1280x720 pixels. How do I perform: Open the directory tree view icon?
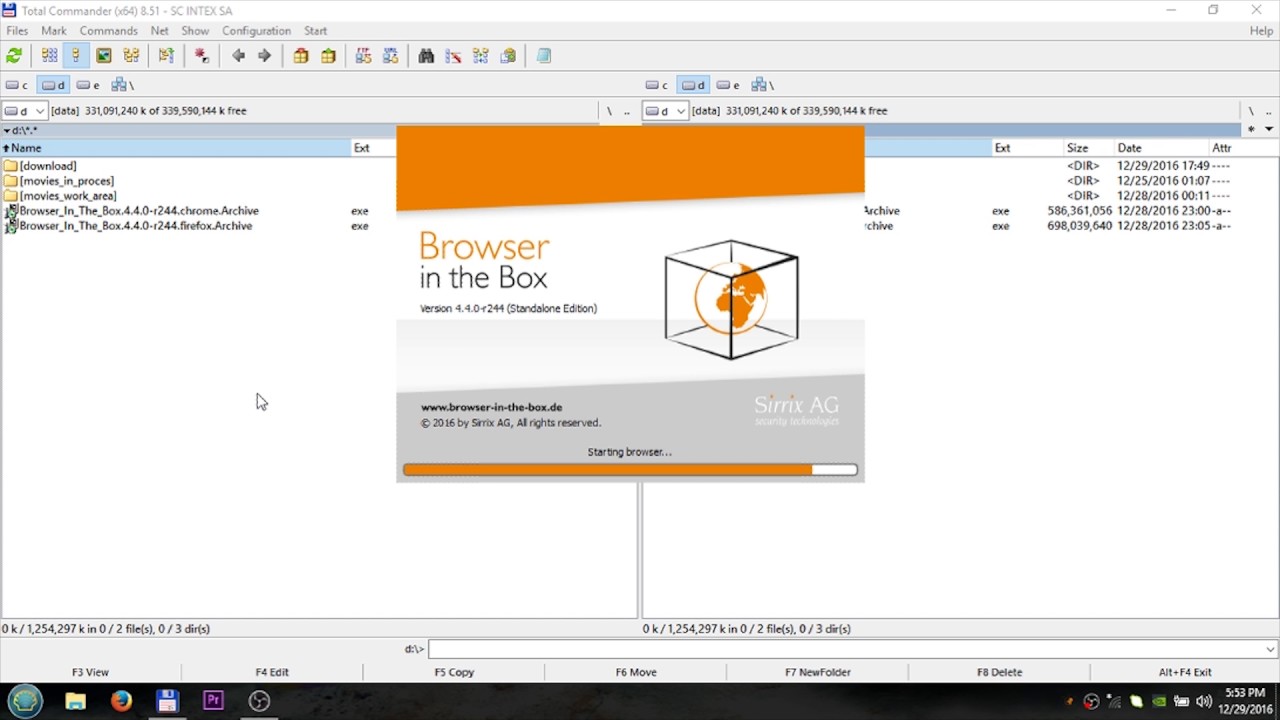pos(131,56)
